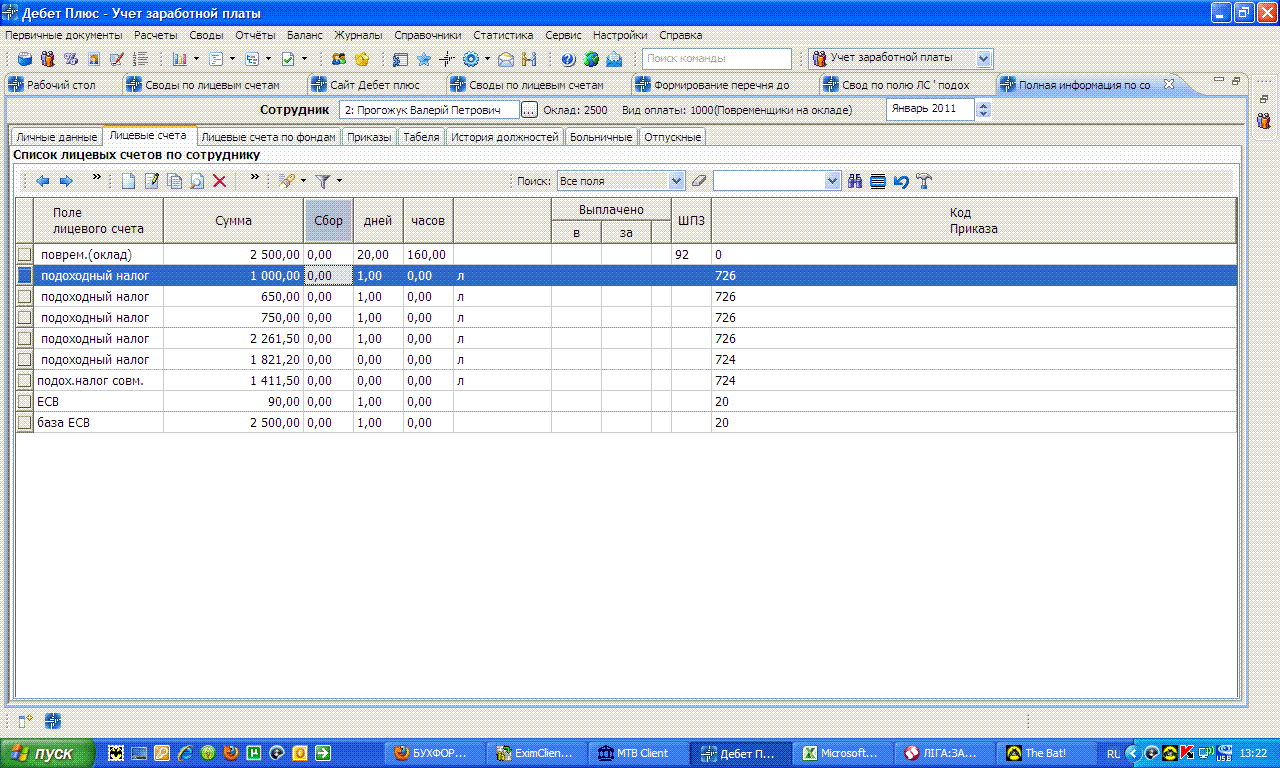Screen dimensions: 1280x768
Task: Click the 1 411,50 amount cell
Action: pos(233,381)
